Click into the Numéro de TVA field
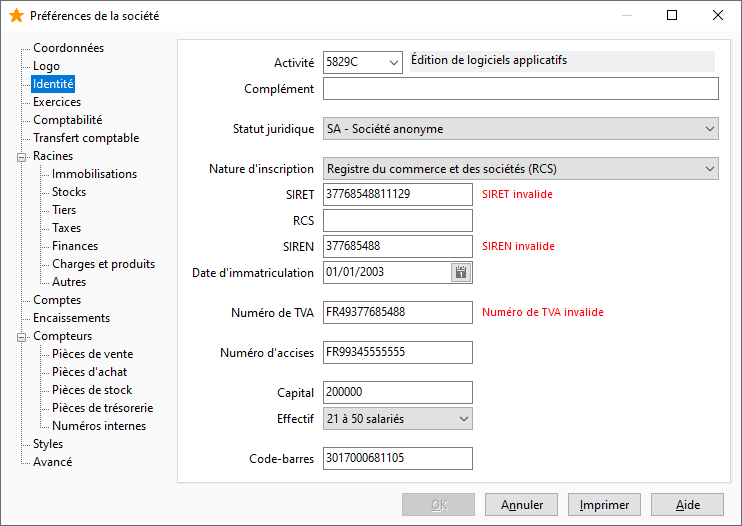742x526 pixels. pyautogui.click(x=398, y=312)
